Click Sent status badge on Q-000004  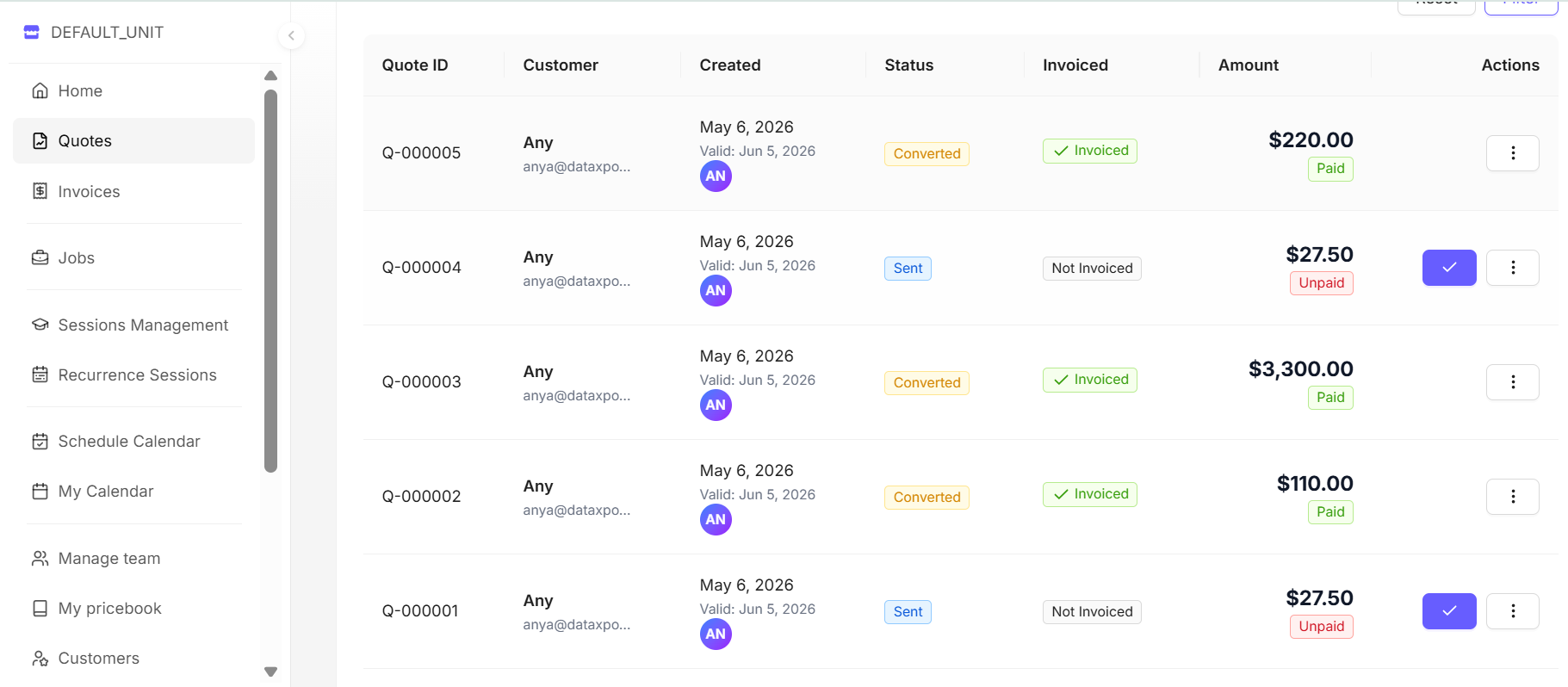coord(908,269)
